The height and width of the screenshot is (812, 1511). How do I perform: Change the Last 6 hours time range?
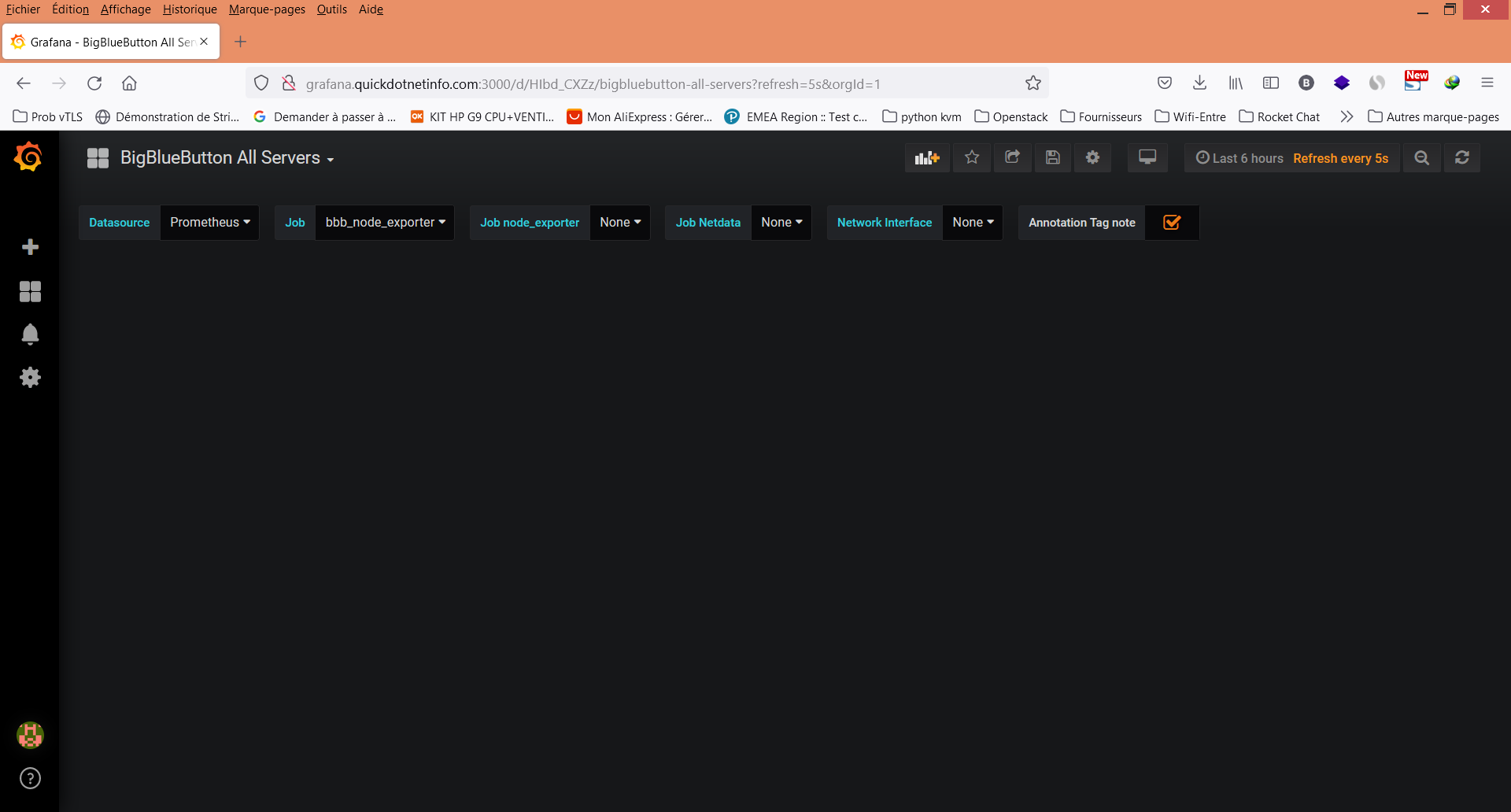point(1246,158)
